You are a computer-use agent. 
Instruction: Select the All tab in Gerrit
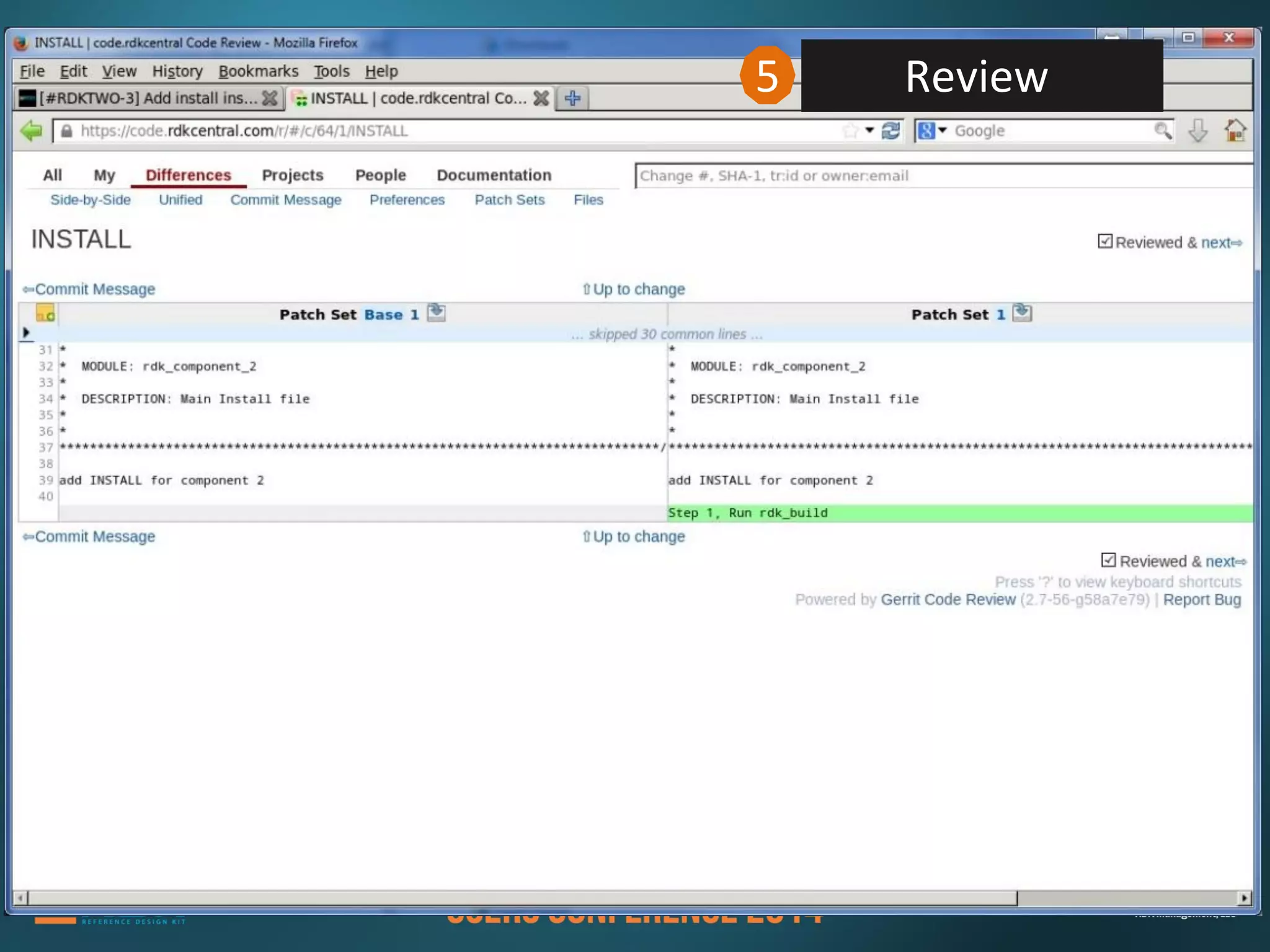pos(53,175)
